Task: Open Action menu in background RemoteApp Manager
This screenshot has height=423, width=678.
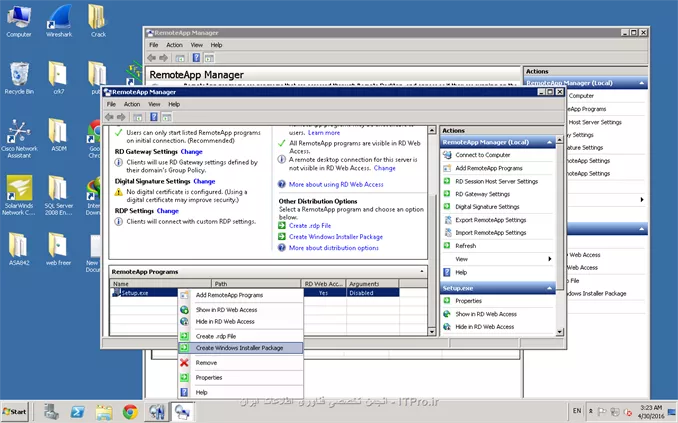Action: pyautogui.click(x=174, y=45)
